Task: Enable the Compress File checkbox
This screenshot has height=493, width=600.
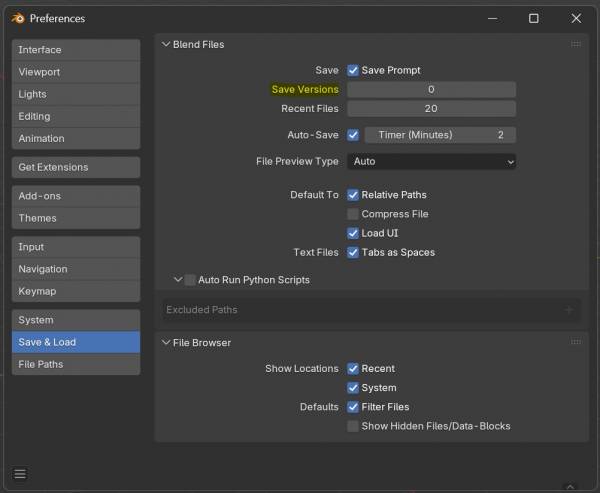Action: [353, 214]
